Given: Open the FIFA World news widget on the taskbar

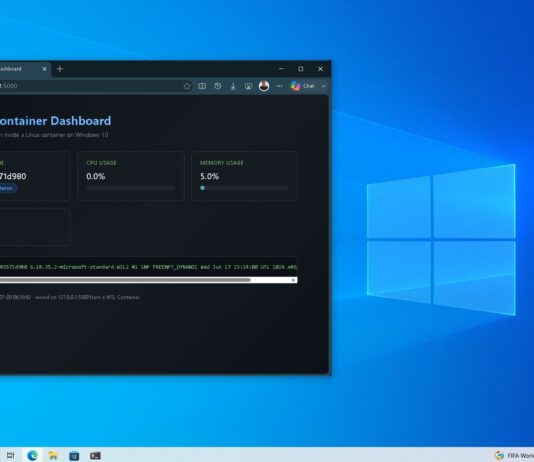Looking at the screenshot, I should tap(514, 455).
